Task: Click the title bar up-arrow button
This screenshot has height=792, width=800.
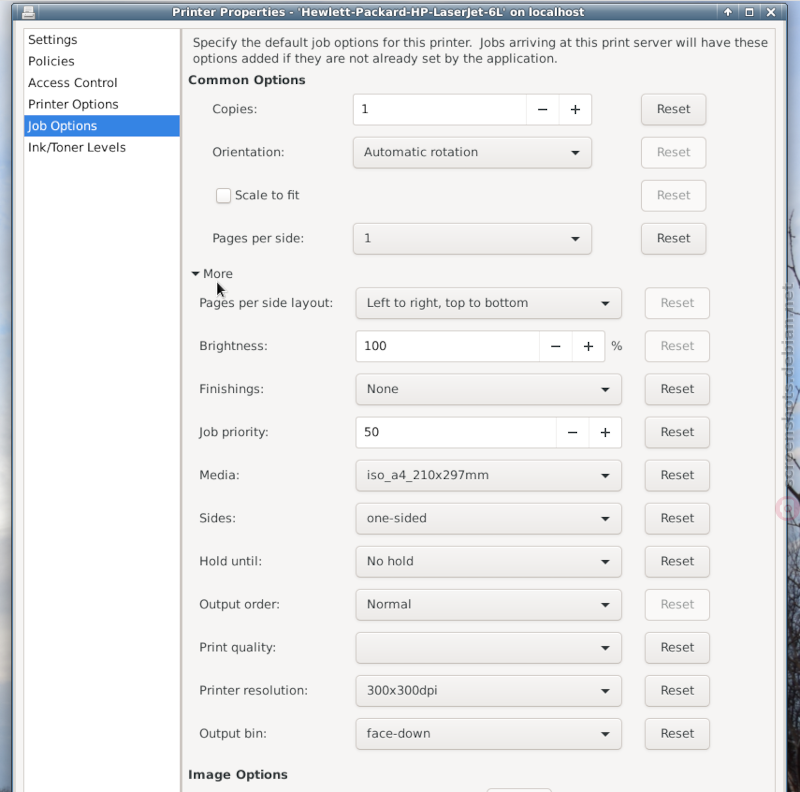Action: [x=728, y=12]
